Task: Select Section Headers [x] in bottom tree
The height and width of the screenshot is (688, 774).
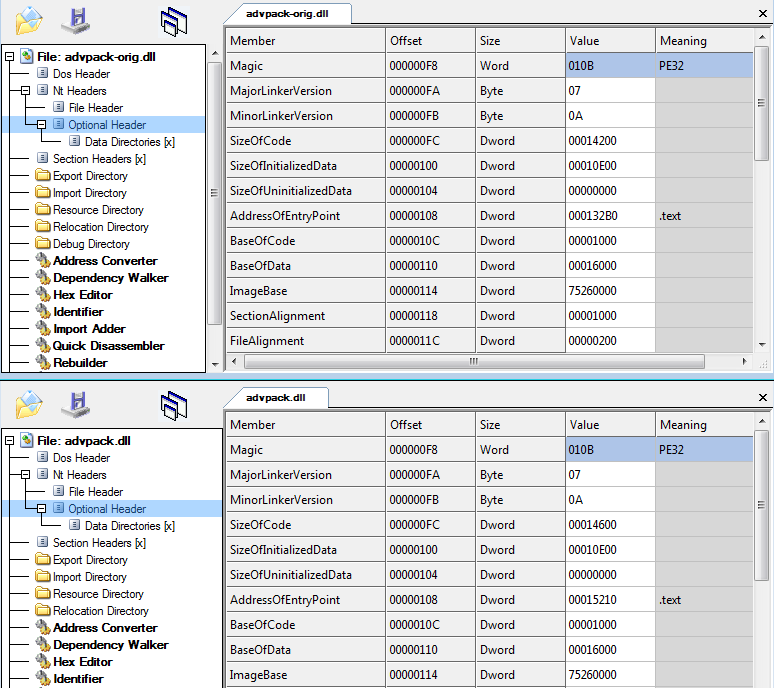Action: (x=99, y=543)
